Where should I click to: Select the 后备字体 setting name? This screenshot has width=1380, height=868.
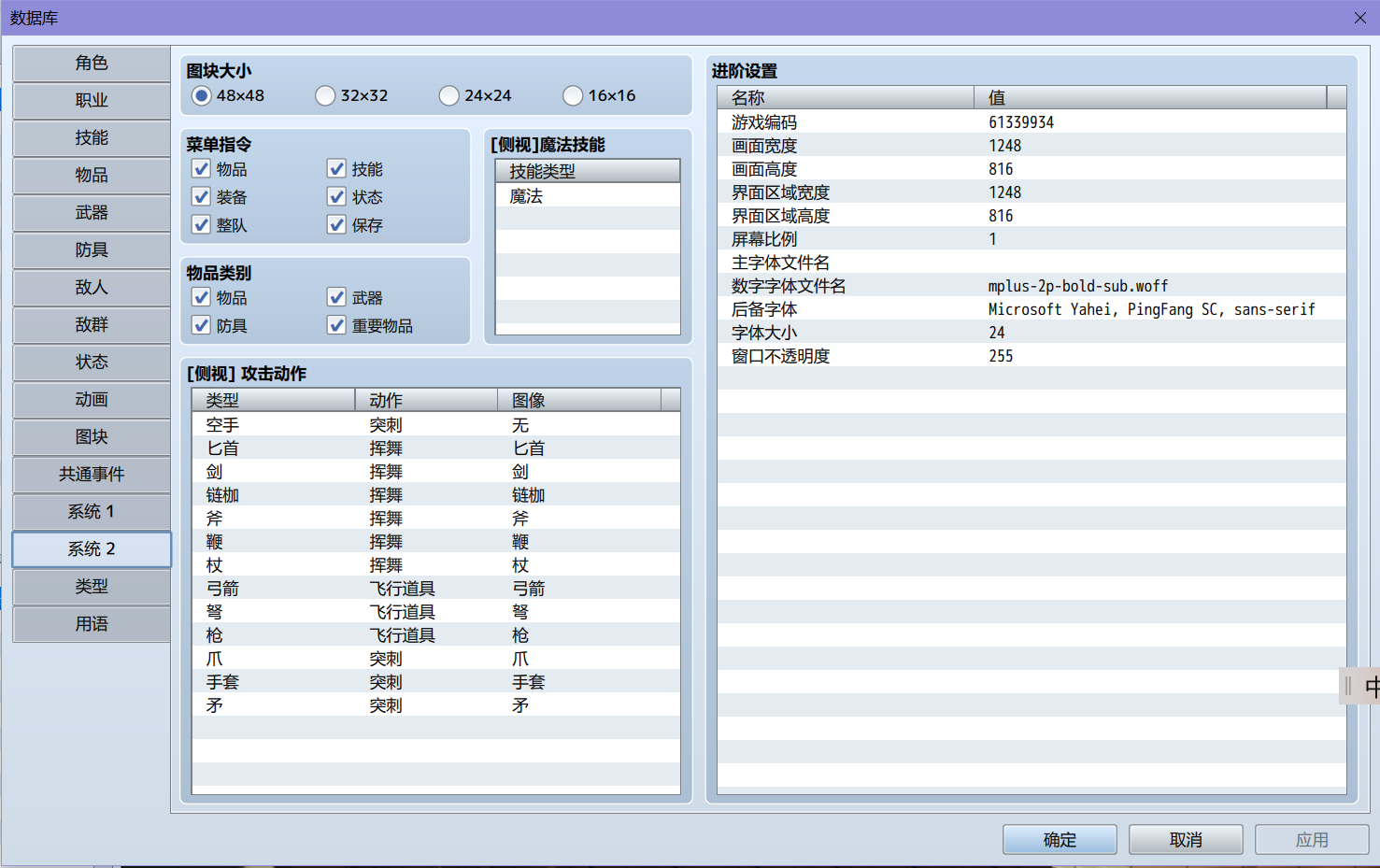click(x=764, y=309)
